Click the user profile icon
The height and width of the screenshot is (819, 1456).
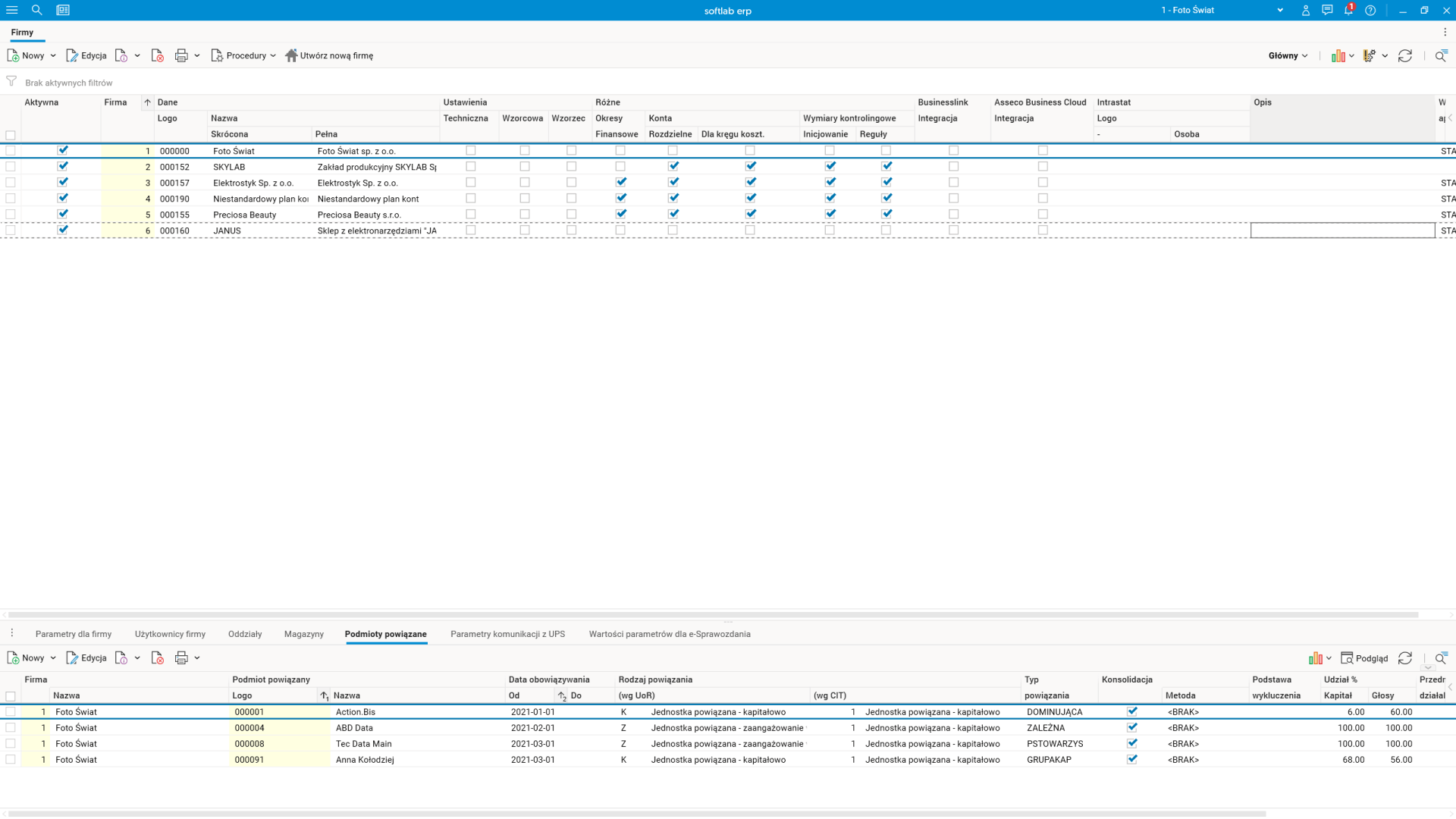[x=1306, y=10]
